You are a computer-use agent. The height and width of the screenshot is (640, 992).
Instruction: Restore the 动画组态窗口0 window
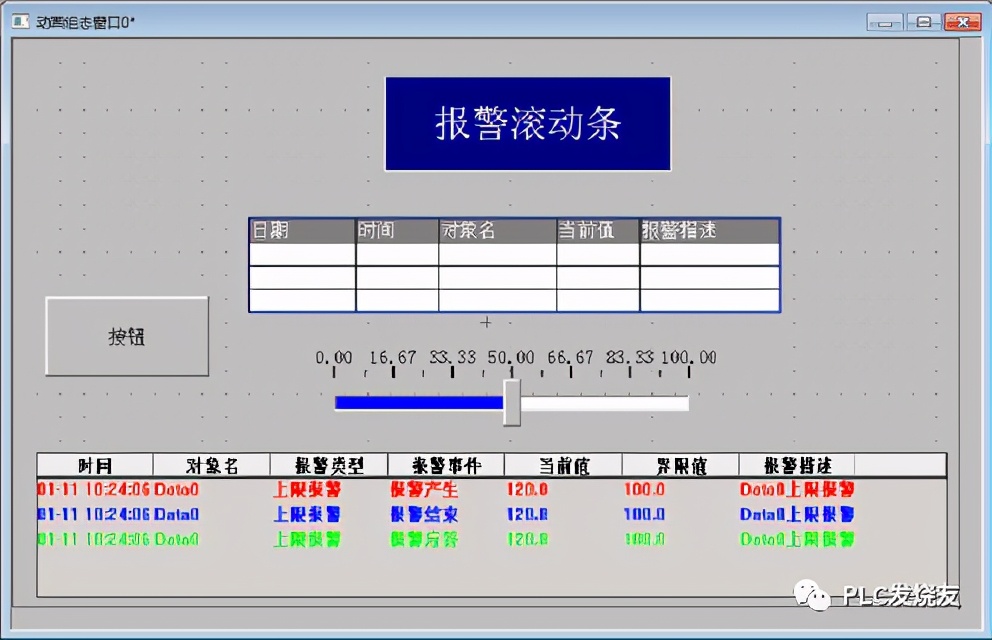click(924, 23)
